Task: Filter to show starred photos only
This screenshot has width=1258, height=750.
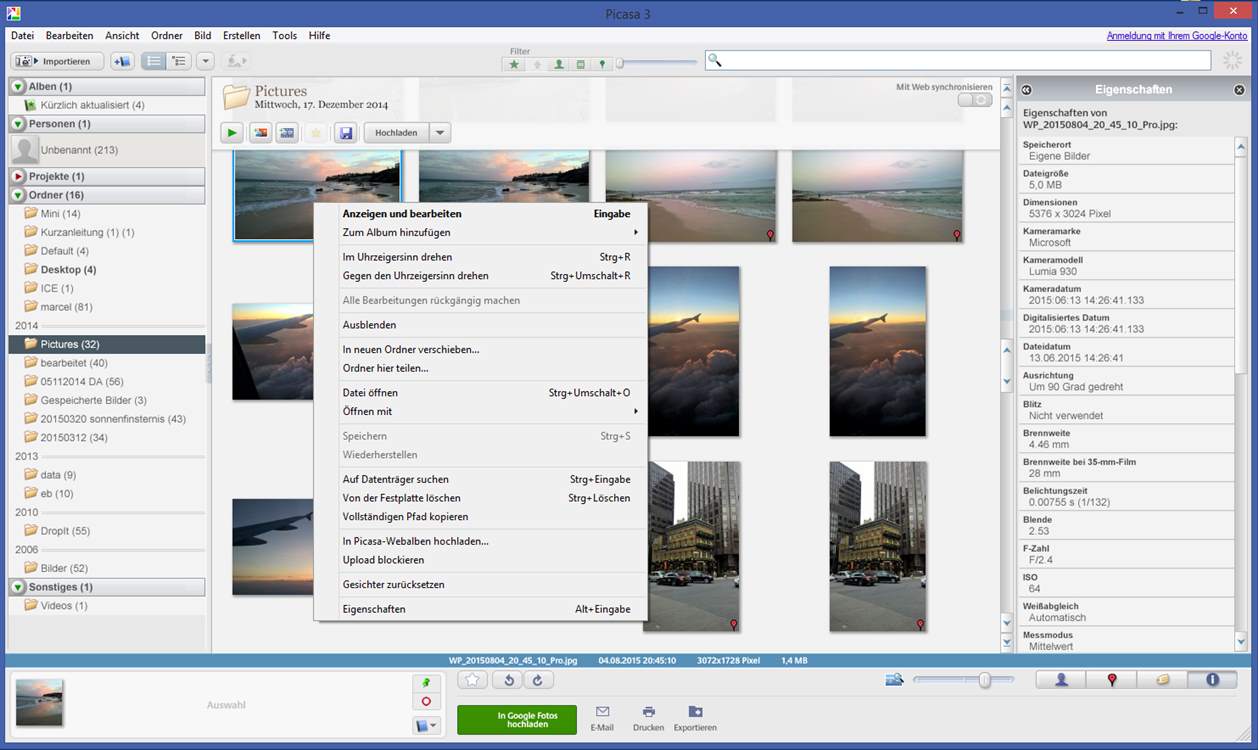Action: pyautogui.click(x=514, y=64)
